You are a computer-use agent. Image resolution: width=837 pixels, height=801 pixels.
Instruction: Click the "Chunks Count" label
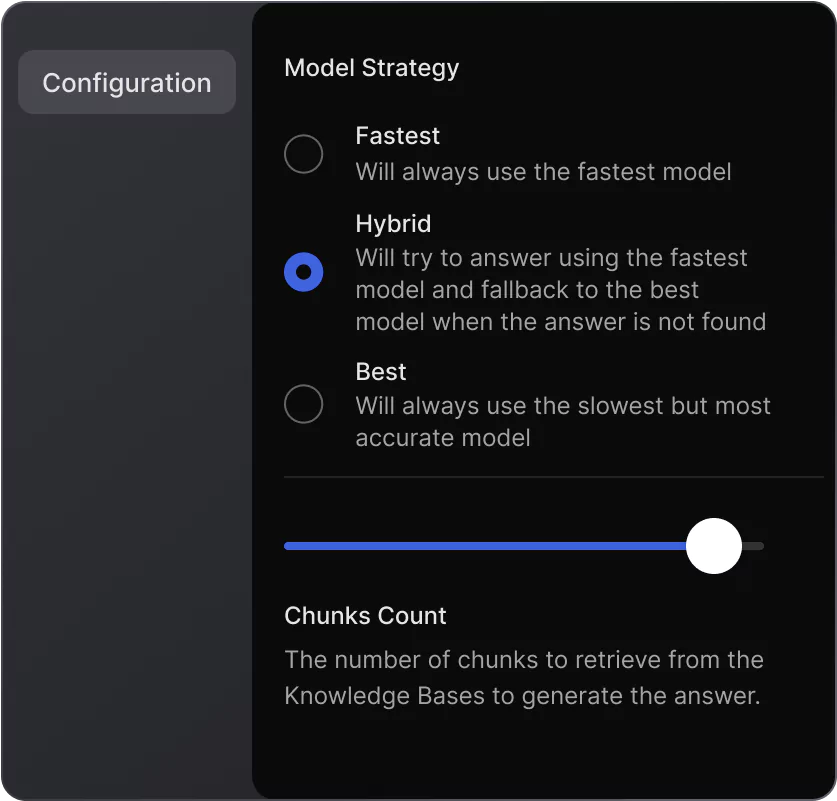[365, 616]
